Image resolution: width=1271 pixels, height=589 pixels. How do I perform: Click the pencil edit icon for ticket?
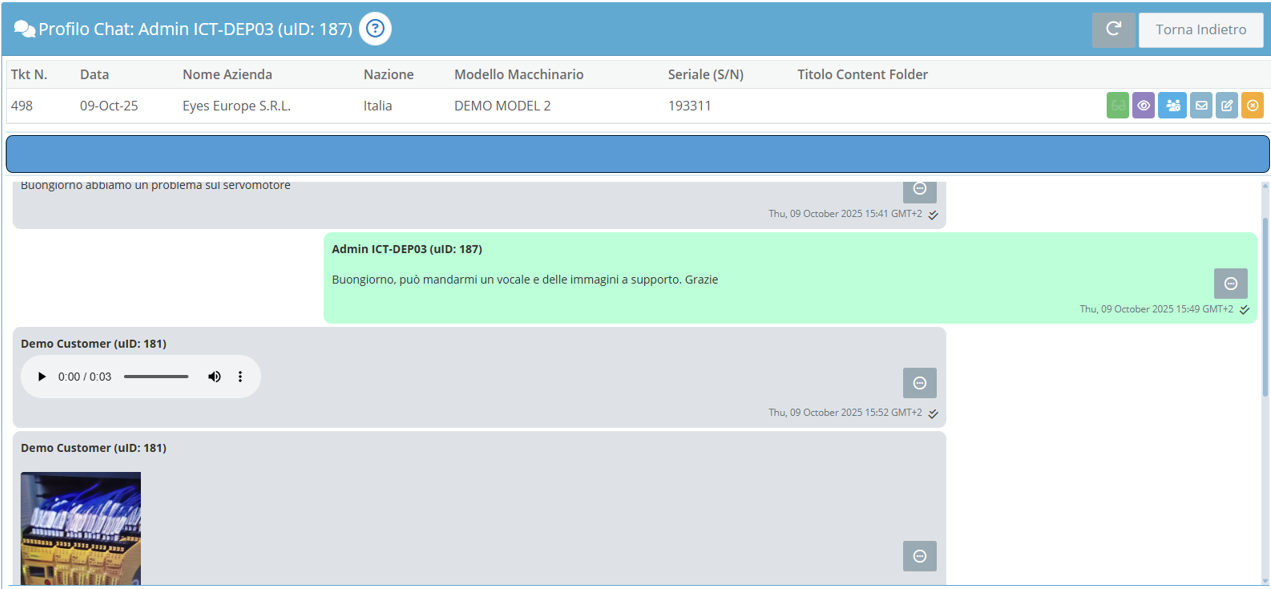point(1227,105)
